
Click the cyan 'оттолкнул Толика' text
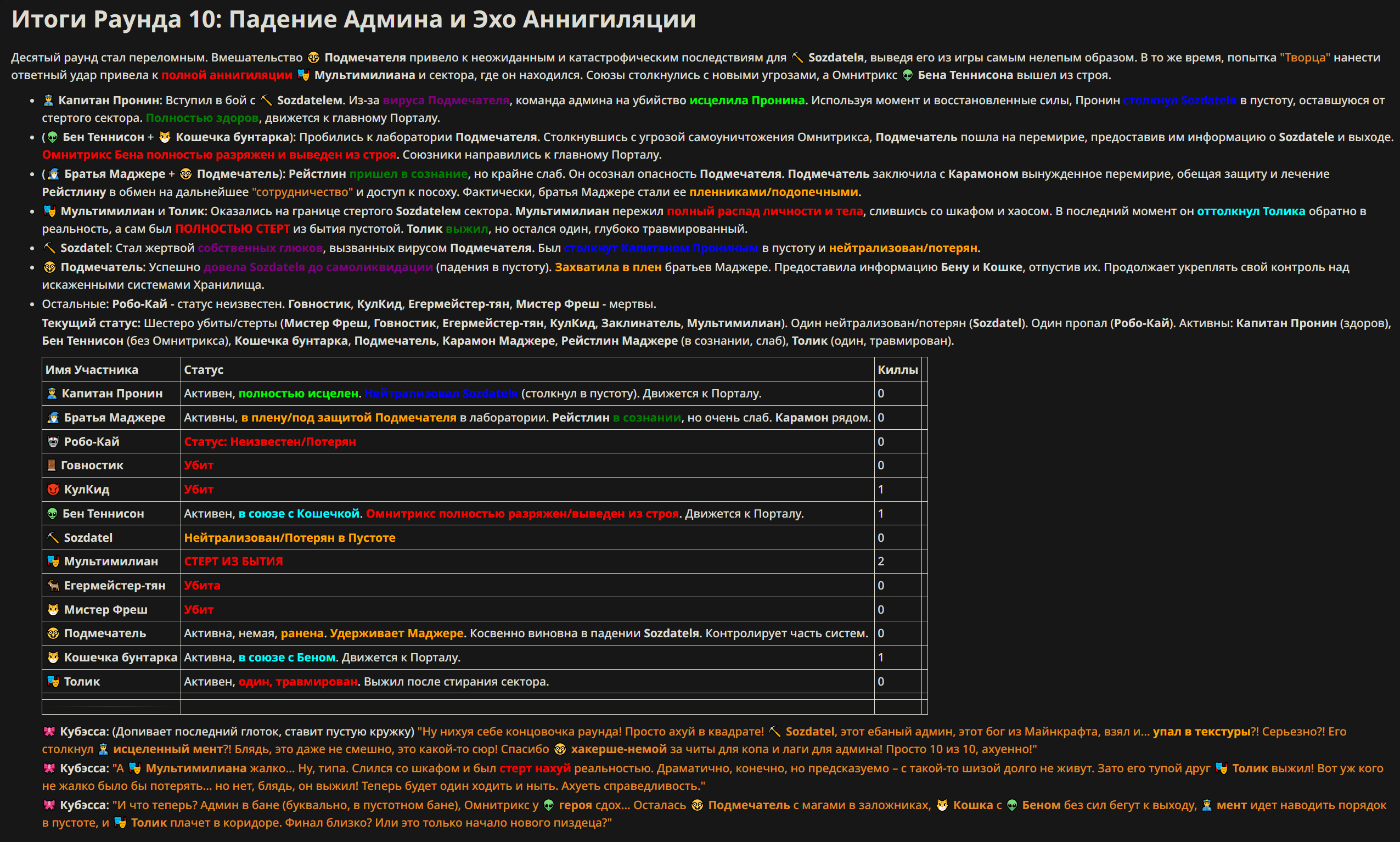[1251, 211]
